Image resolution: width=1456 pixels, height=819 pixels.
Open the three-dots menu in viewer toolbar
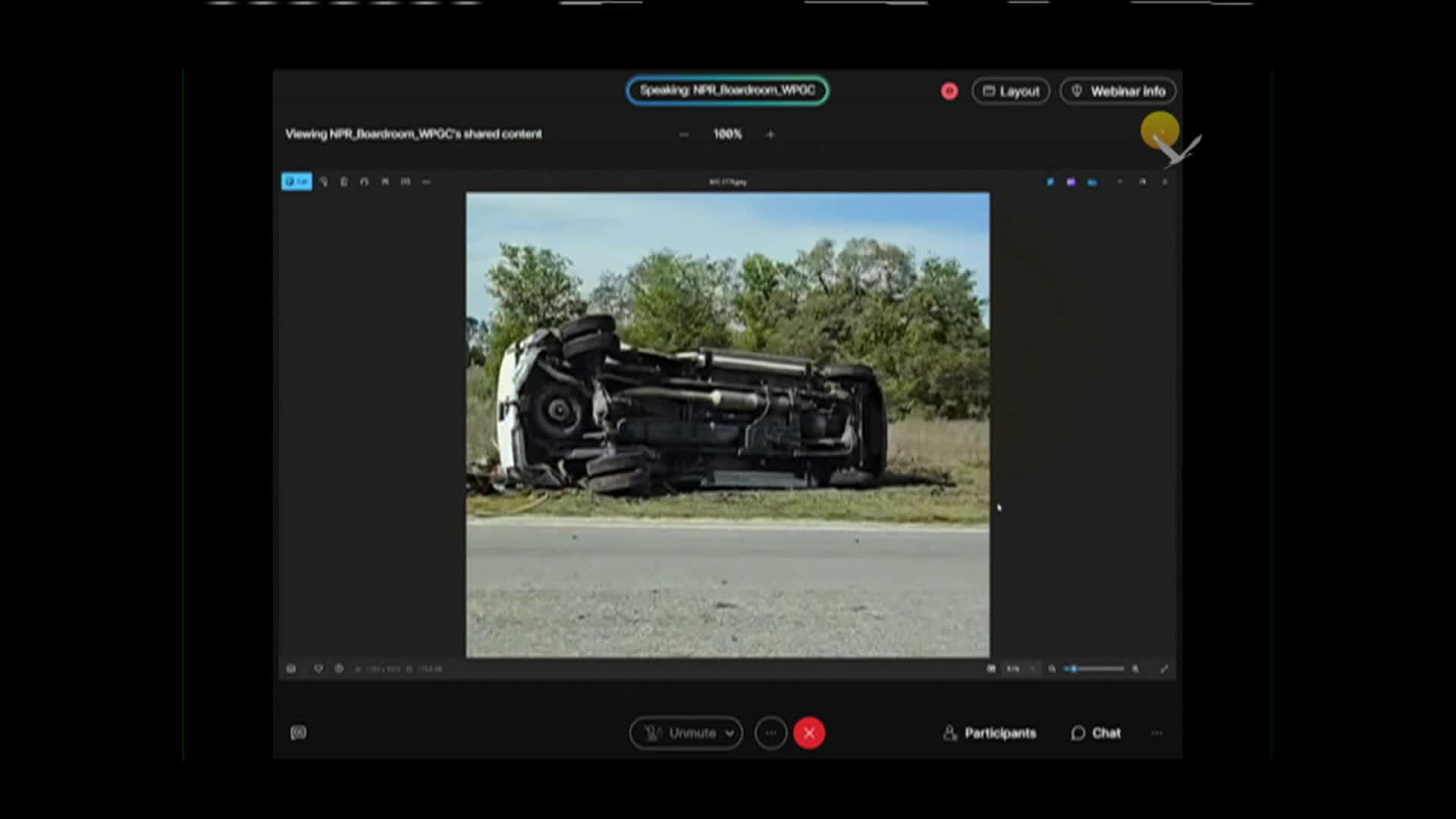[x=426, y=182]
